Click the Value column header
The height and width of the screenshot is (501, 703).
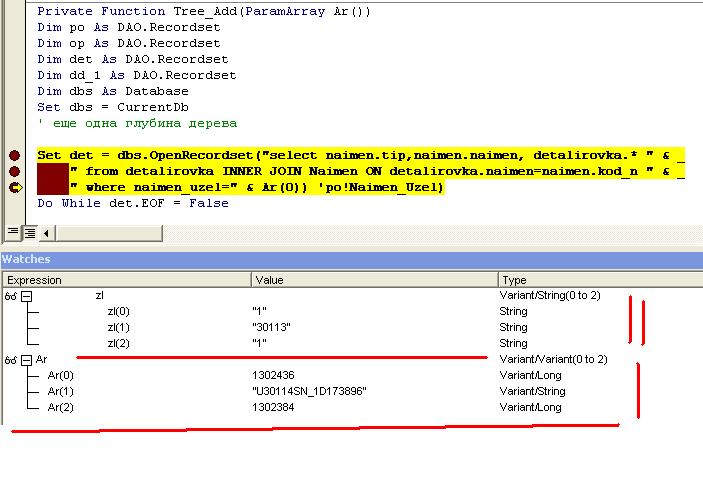click(374, 280)
